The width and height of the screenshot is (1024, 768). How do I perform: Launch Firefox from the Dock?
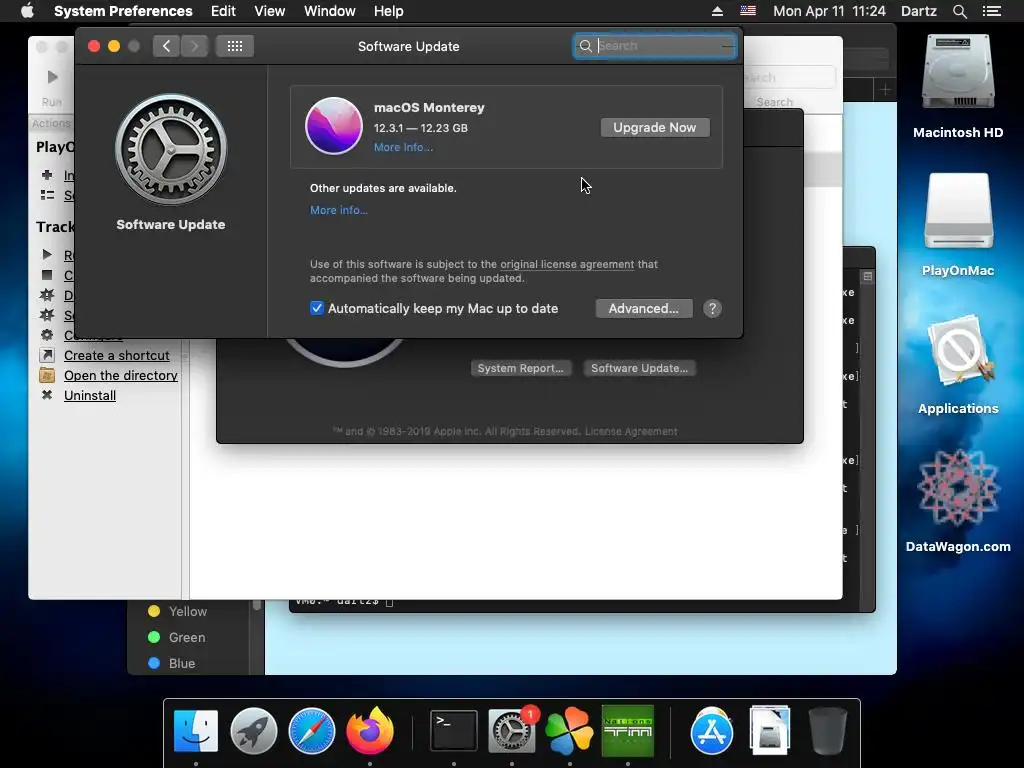pos(370,730)
